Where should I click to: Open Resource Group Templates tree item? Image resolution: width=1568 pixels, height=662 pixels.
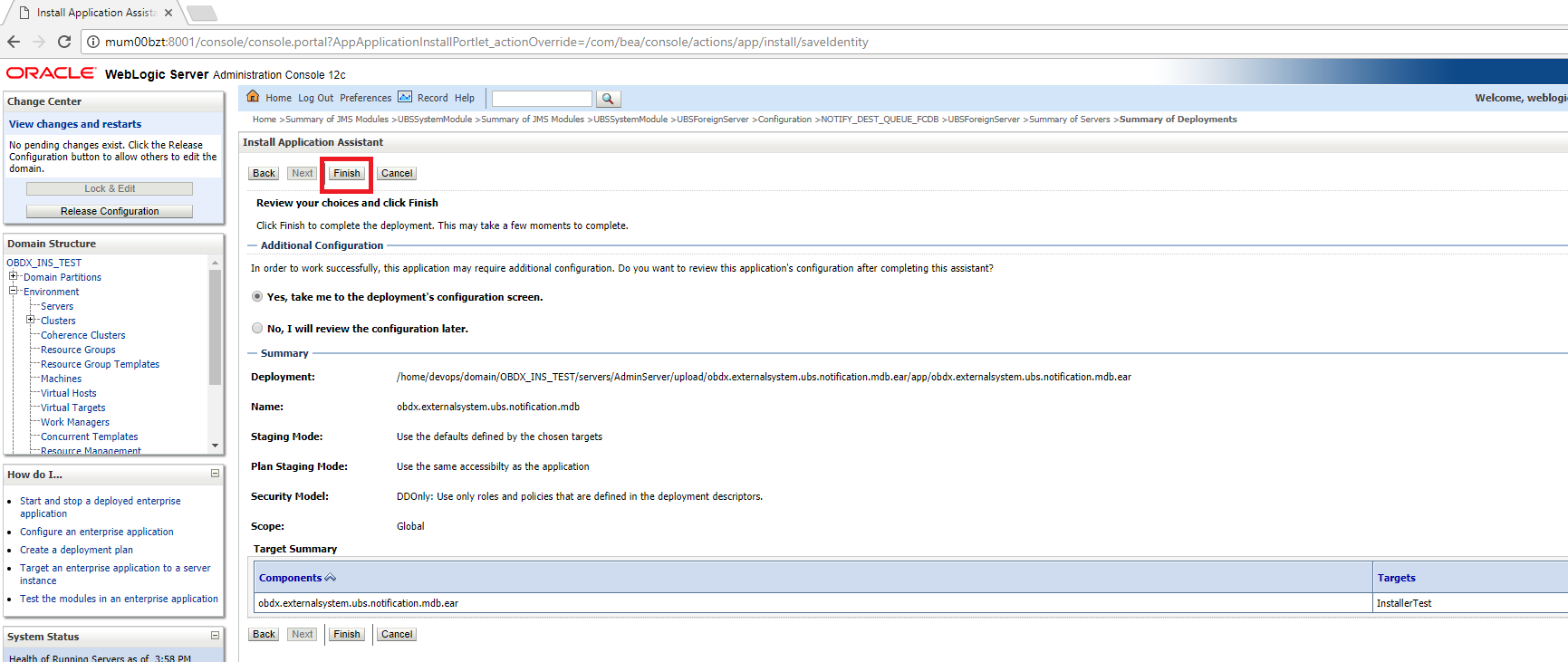click(x=100, y=364)
